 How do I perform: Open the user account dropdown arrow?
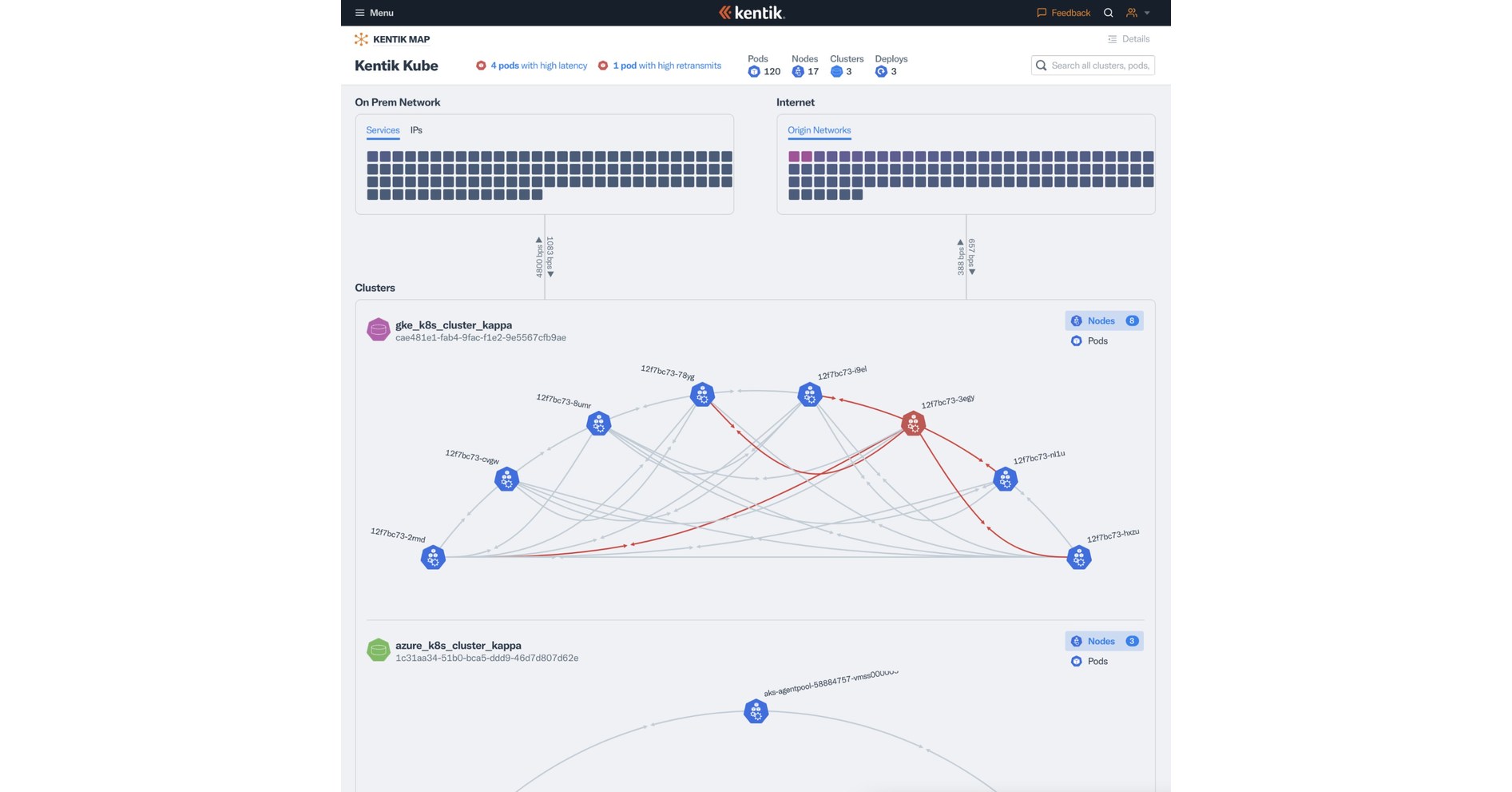coord(1148,13)
